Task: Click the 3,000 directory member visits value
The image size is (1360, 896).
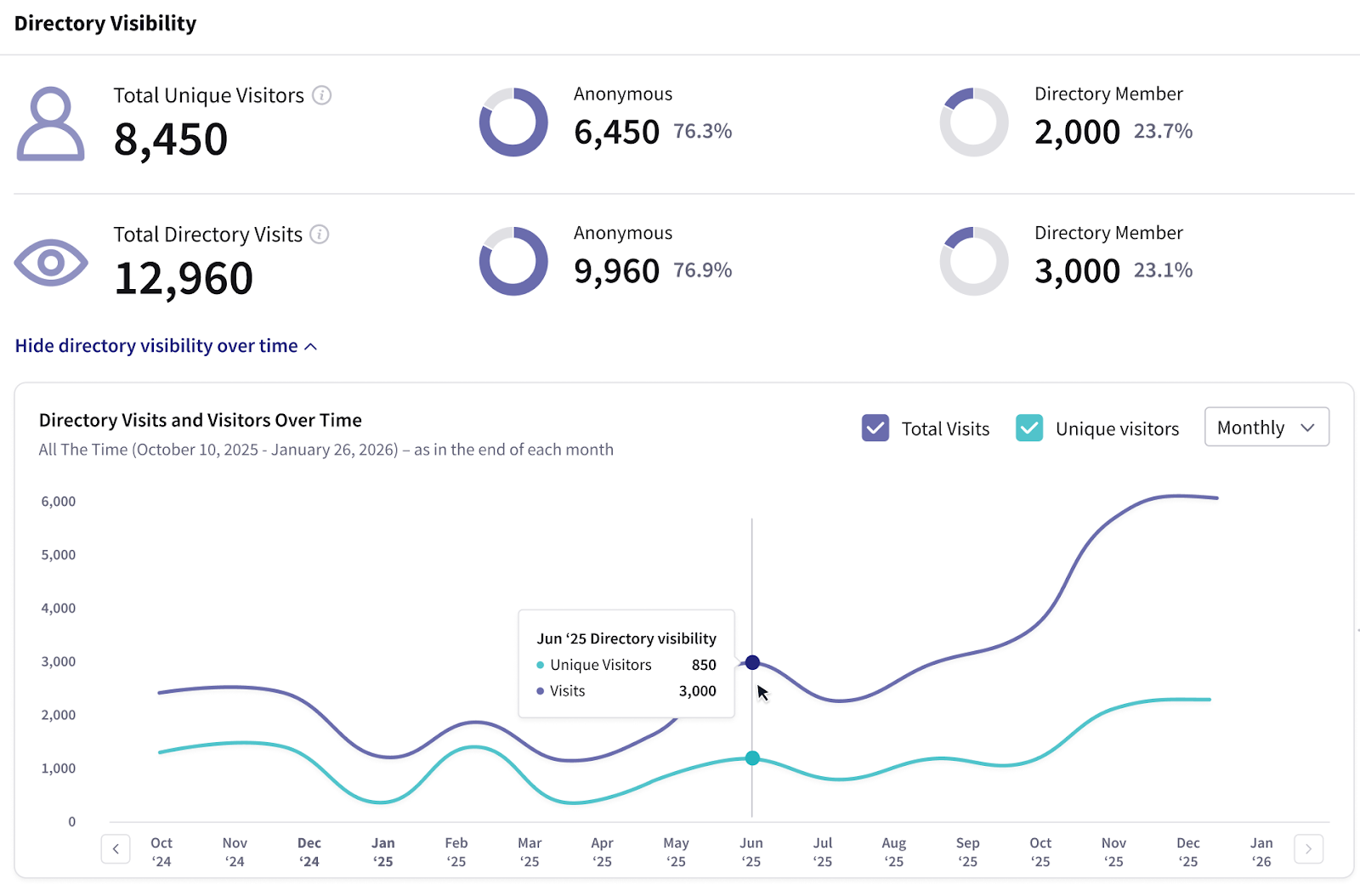Action: (1078, 271)
